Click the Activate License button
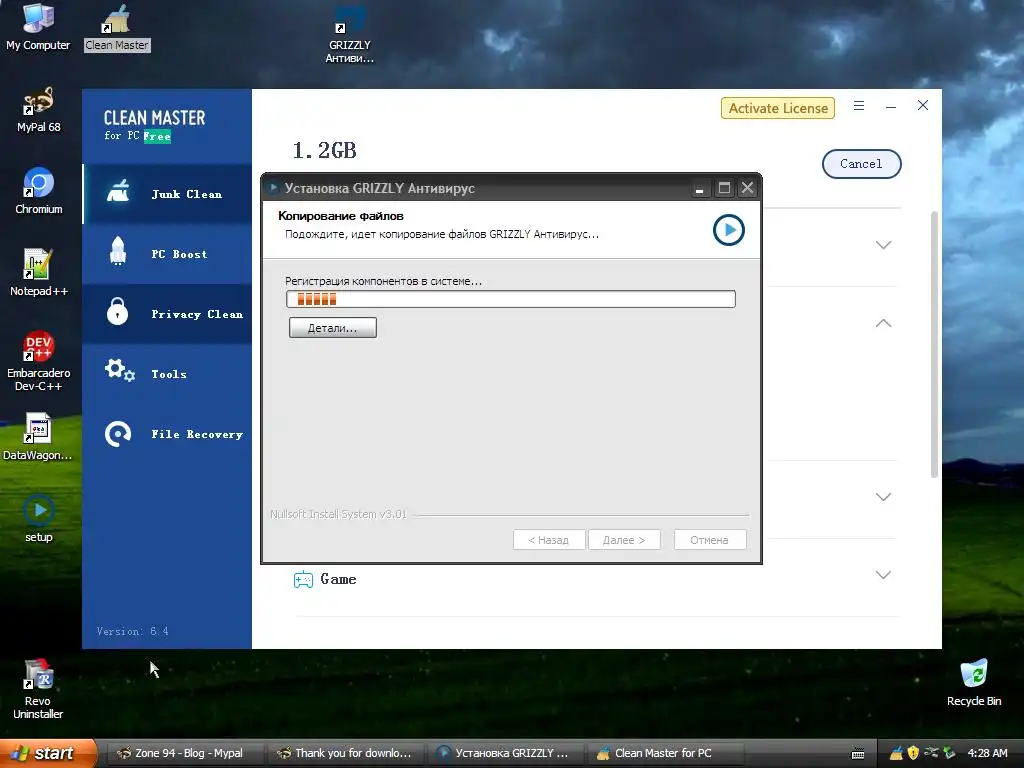 [778, 108]
